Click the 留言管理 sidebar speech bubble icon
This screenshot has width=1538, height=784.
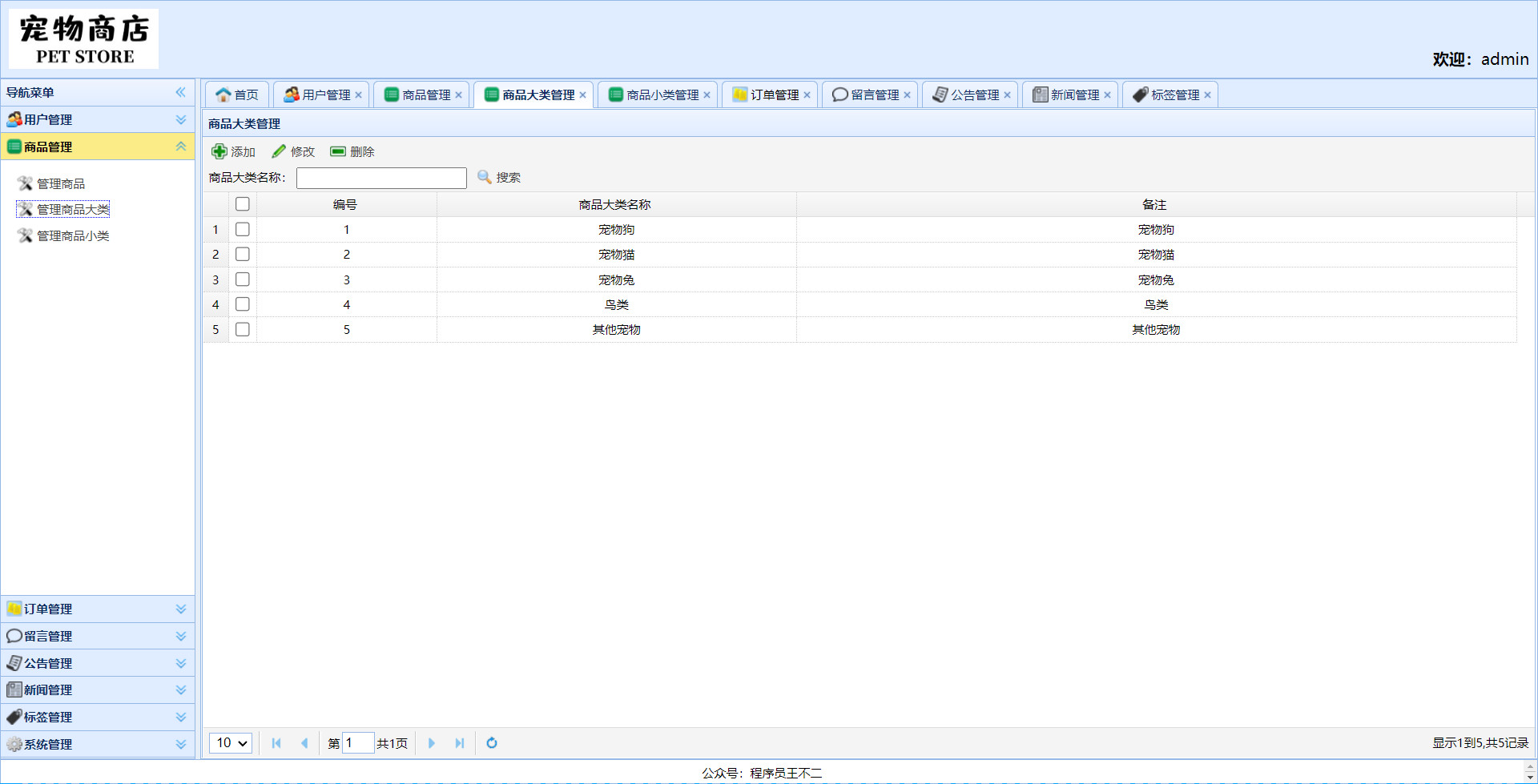(14, 636)
